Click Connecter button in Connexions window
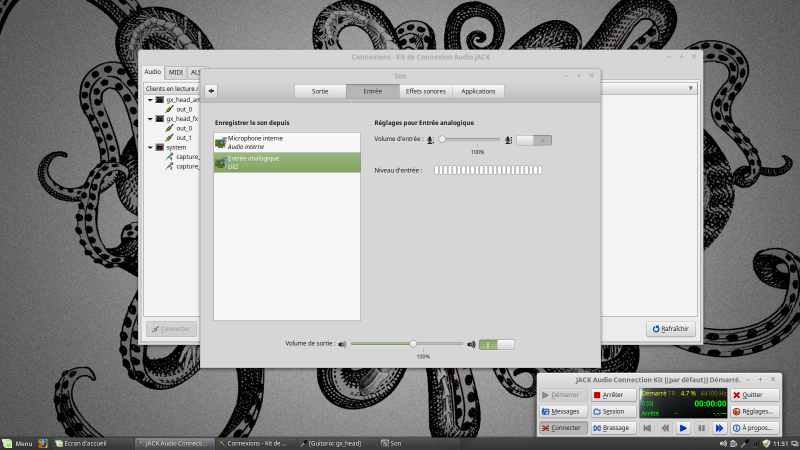800x450 pixels. click(171, 329)
